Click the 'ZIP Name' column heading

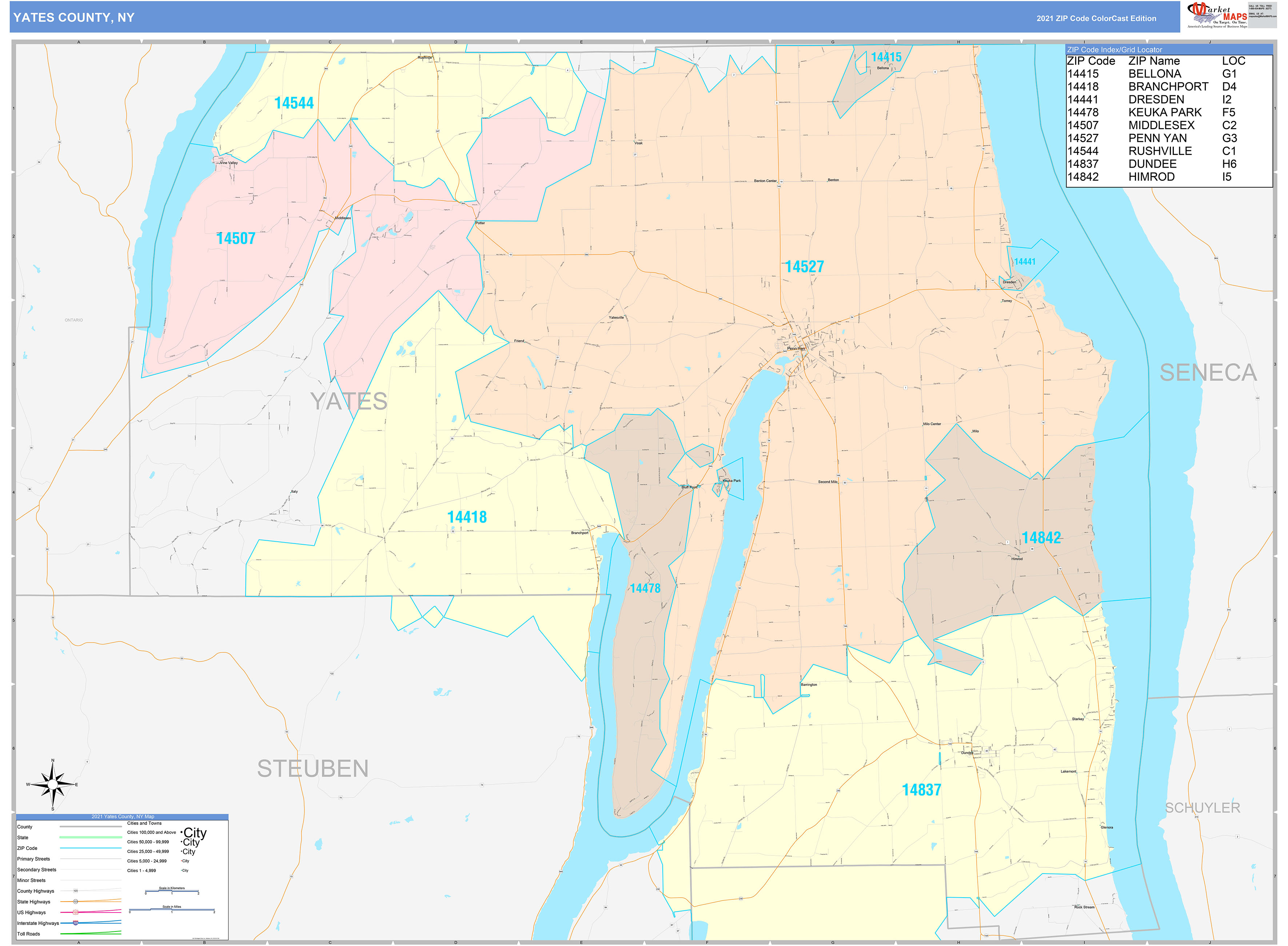(1153, 61)
